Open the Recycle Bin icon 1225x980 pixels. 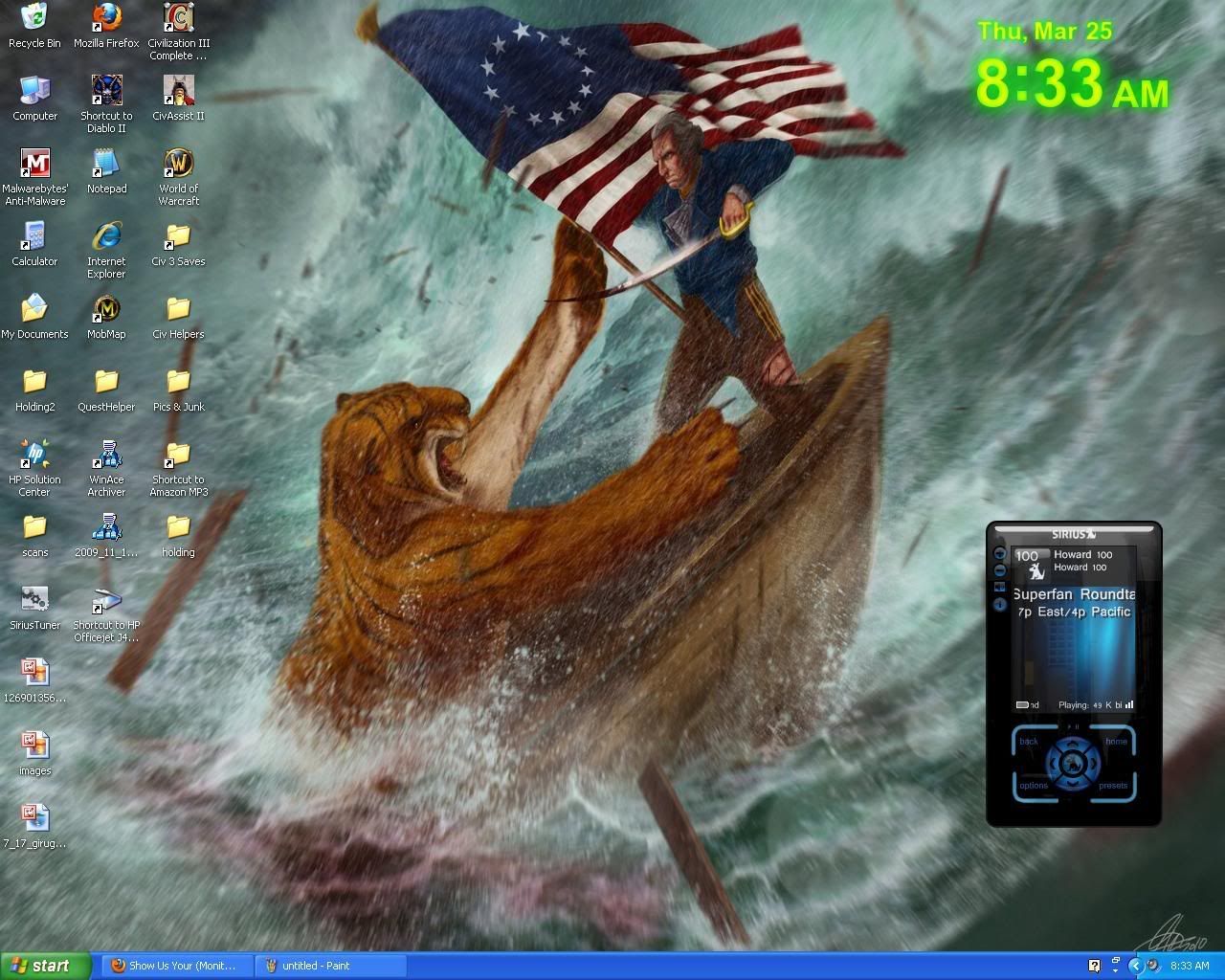(34, 26)
